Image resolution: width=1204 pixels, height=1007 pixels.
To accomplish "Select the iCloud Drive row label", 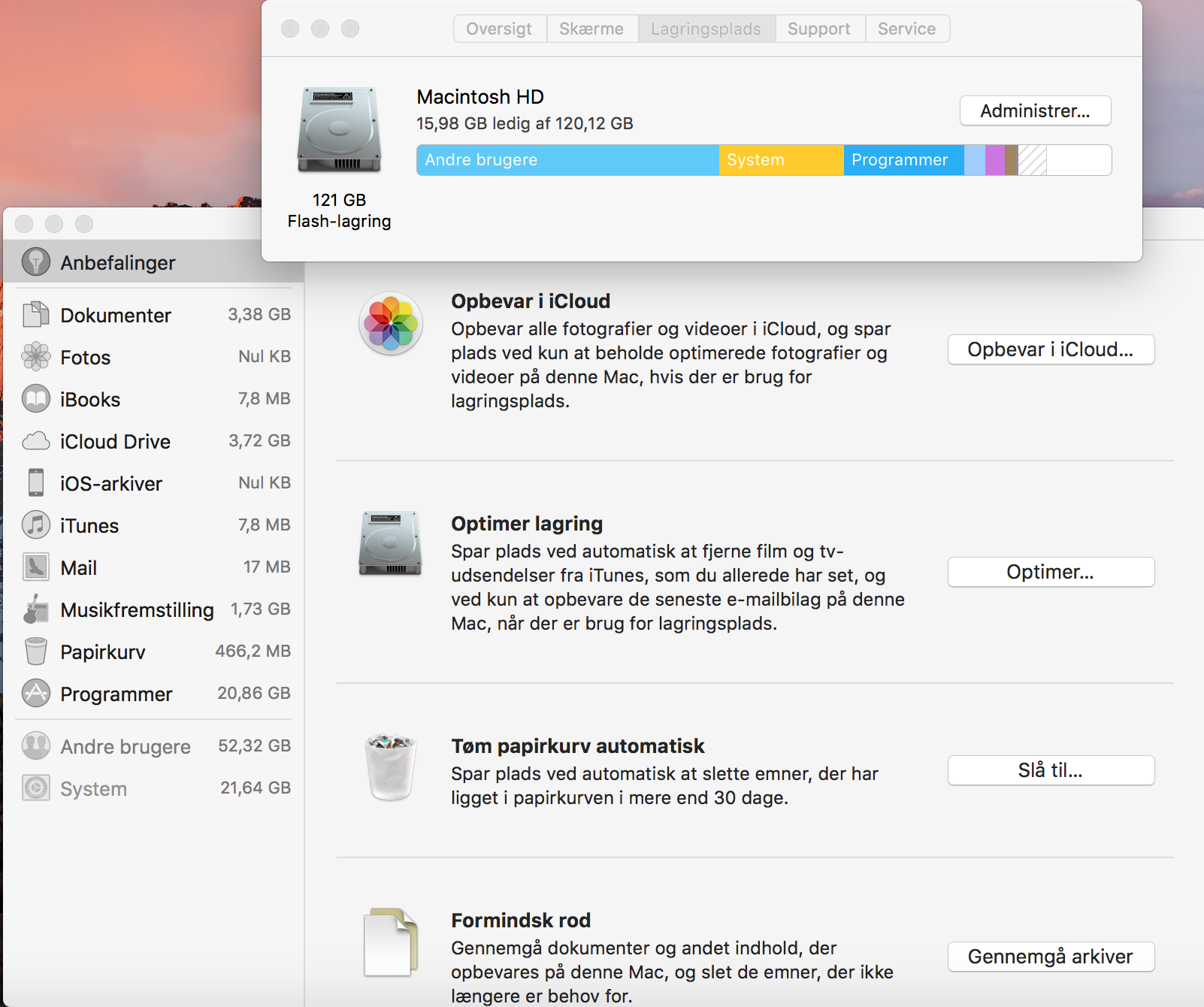I will tap(115, 442).
